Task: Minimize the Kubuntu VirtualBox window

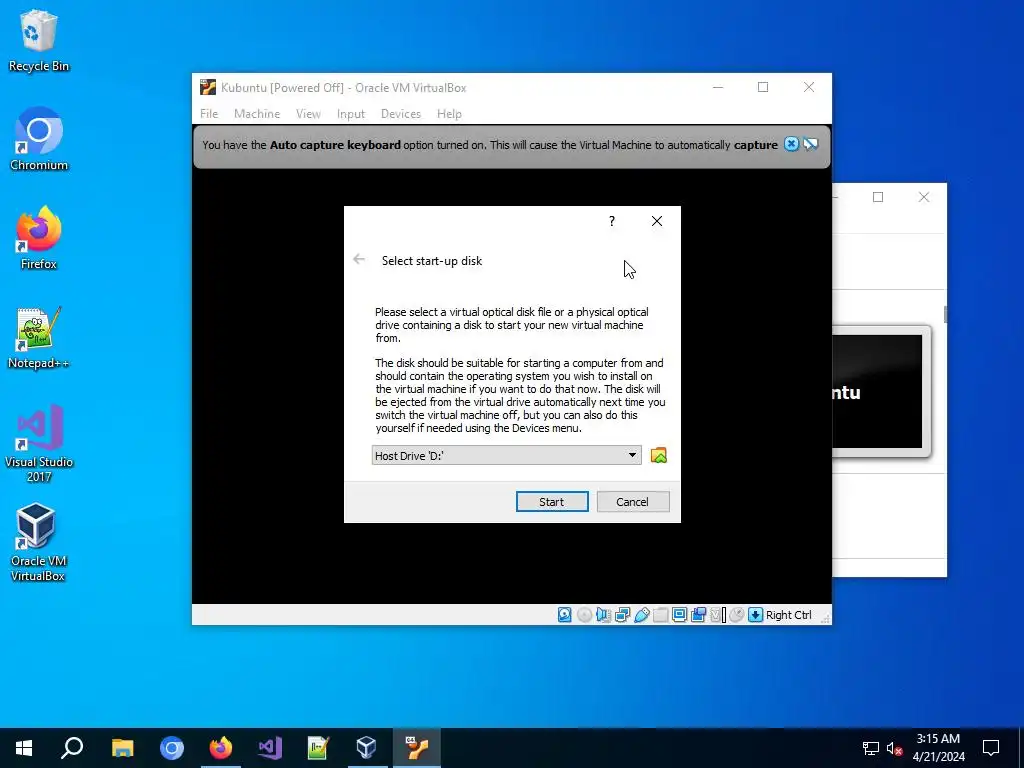Action: [718, 88]
